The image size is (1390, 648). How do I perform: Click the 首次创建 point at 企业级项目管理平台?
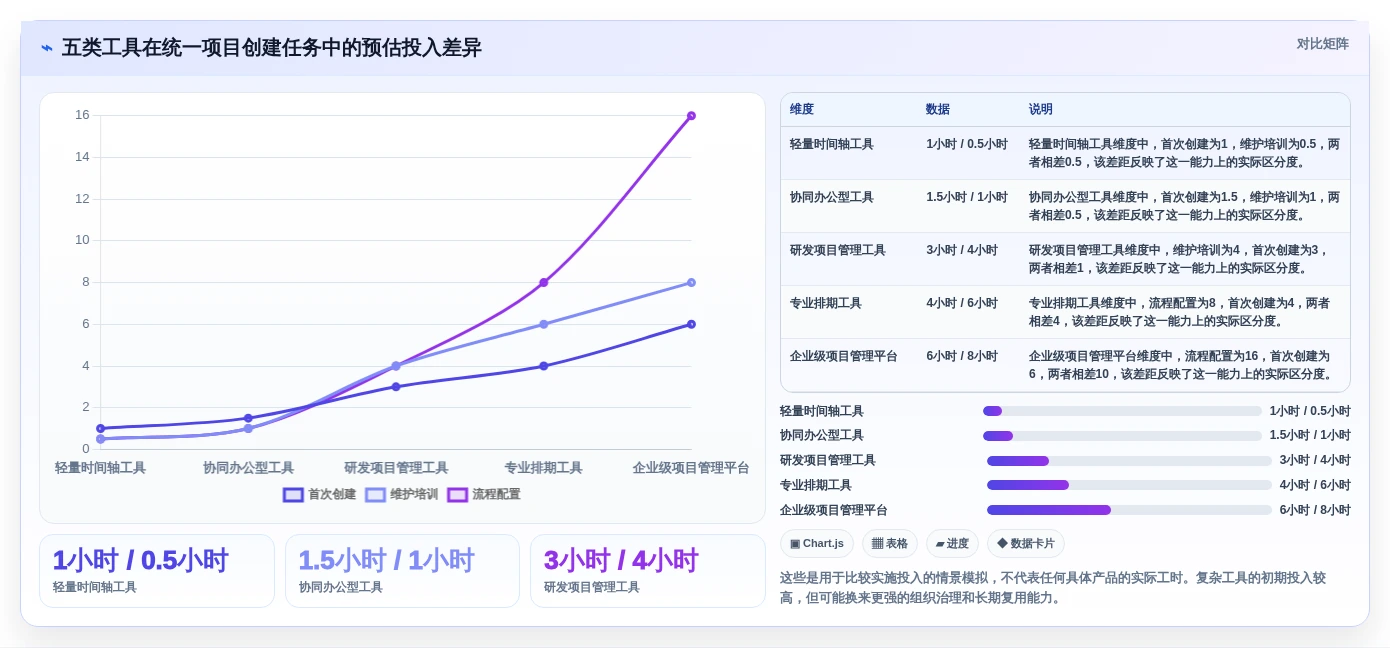[691, 324]
